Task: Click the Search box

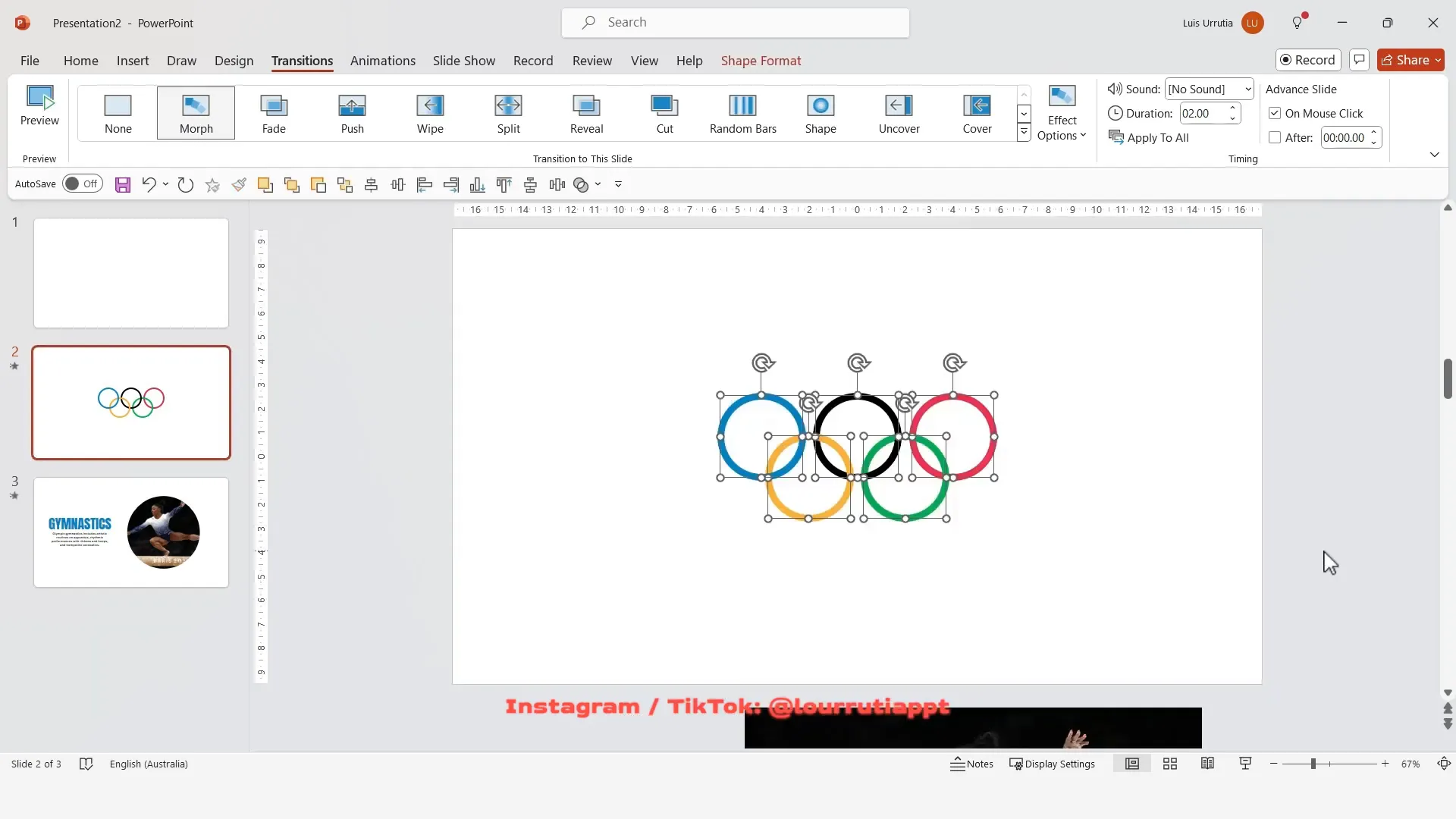Action: 735,23
